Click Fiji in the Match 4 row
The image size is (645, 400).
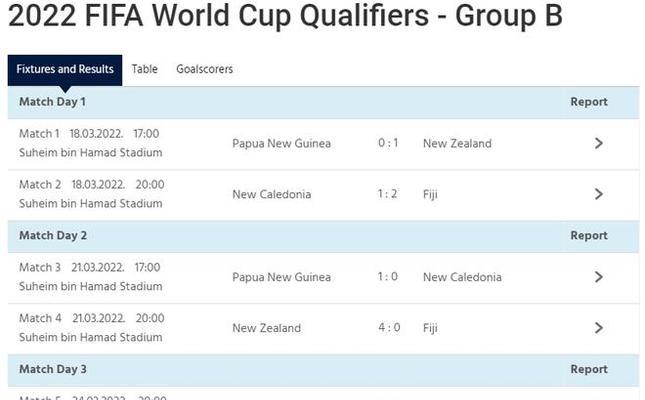430,328
